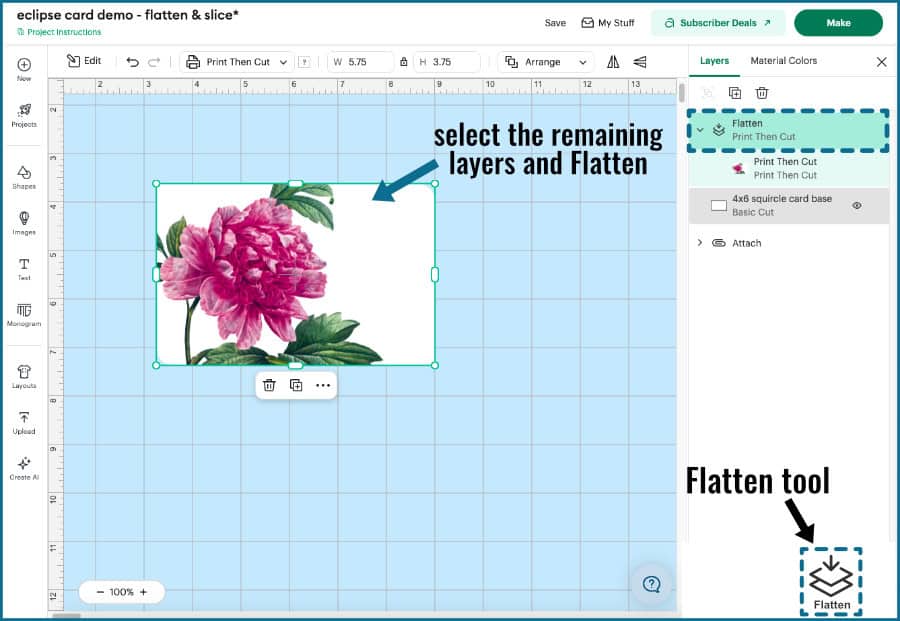The height and width of the screenshot is (621, 900).
Task: Click the help icon next to Print Then Cut
Action: pos(304,62)
